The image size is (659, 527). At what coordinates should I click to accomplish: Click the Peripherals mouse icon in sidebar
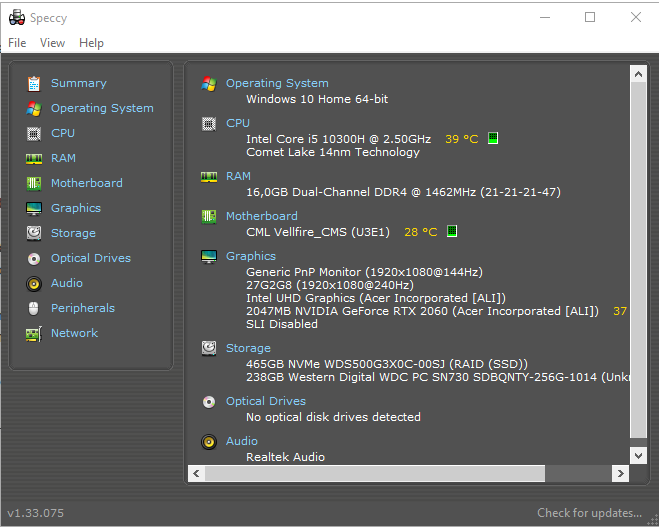(x=34, y=308)
